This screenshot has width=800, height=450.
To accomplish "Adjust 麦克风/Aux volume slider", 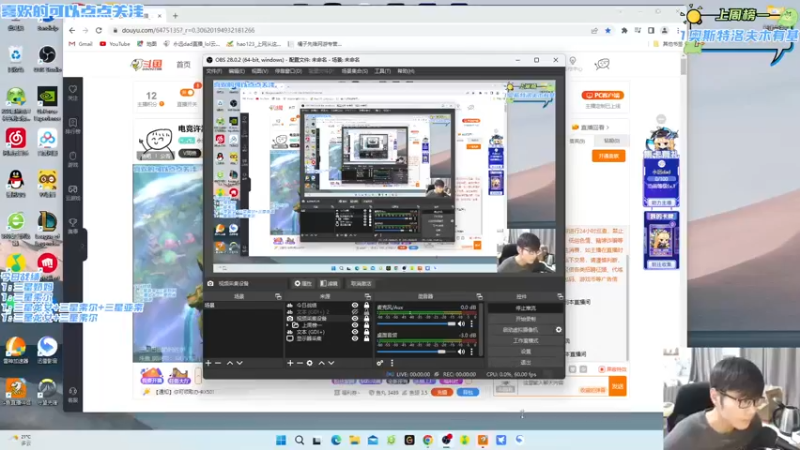I will pos(416,324).
